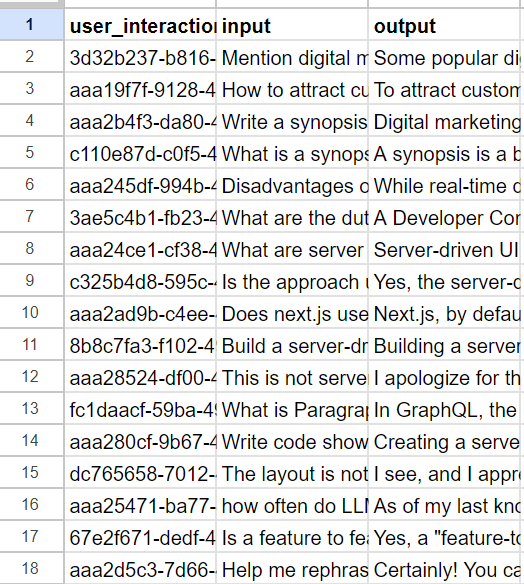Click input cell 'How to attract cu'
The width and height of the screenshot is (524, 584).
click(x=292, y=89)
